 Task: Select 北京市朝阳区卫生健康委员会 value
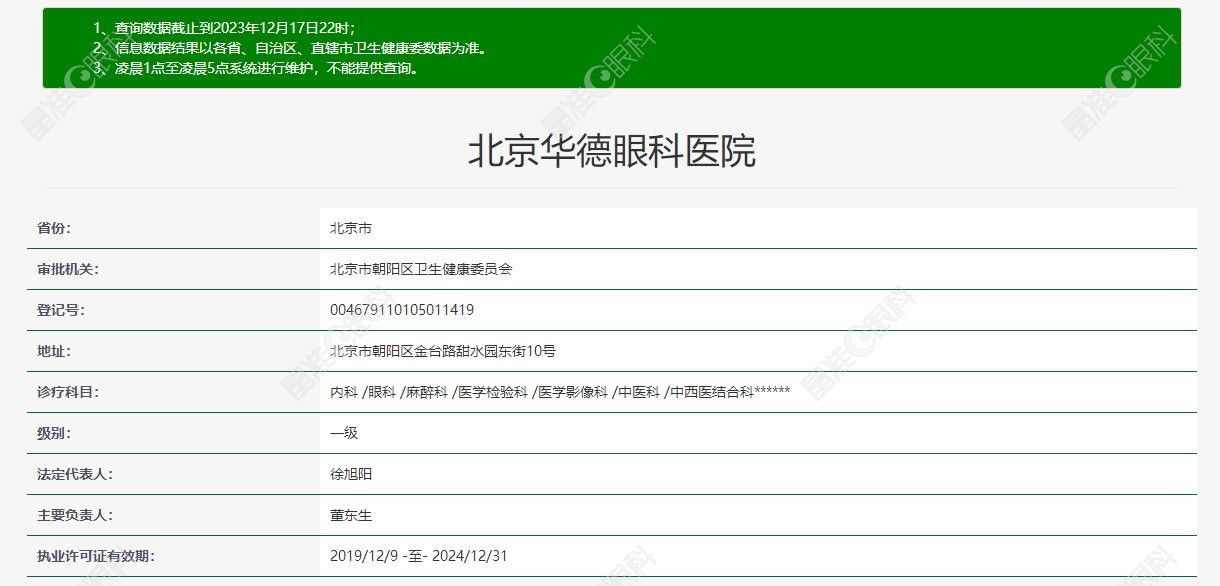point(421,269)
